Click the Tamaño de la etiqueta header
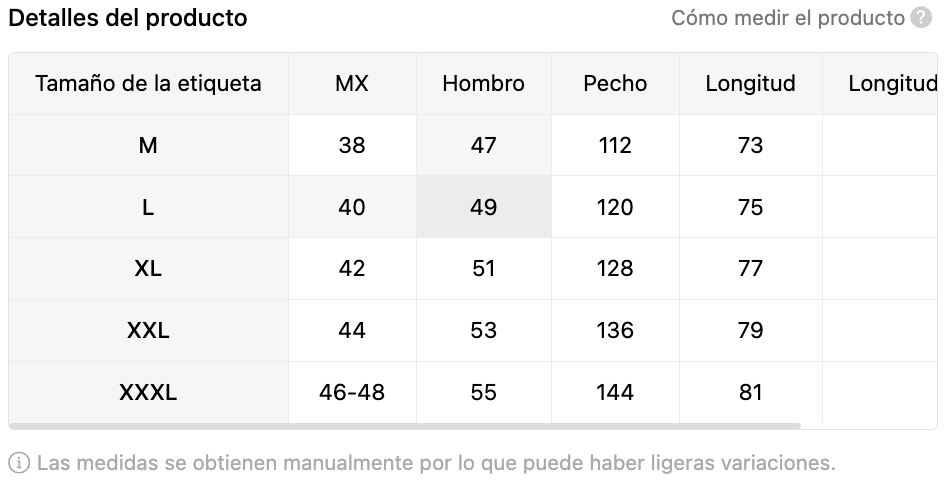The width and height of the screenshot is (952, 494). (148, 84)
